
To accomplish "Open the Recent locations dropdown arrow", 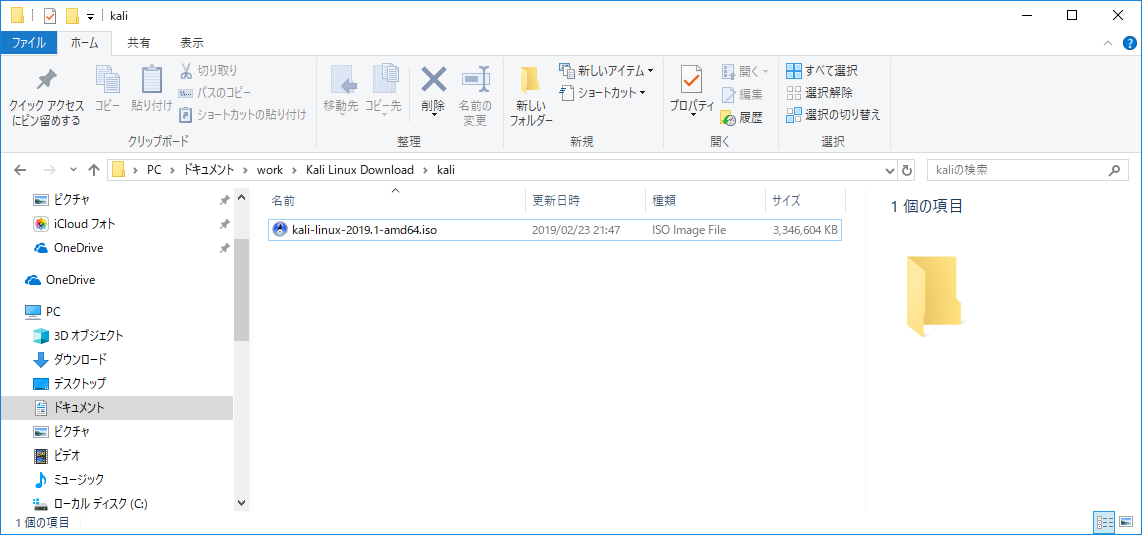I will 73,170.
